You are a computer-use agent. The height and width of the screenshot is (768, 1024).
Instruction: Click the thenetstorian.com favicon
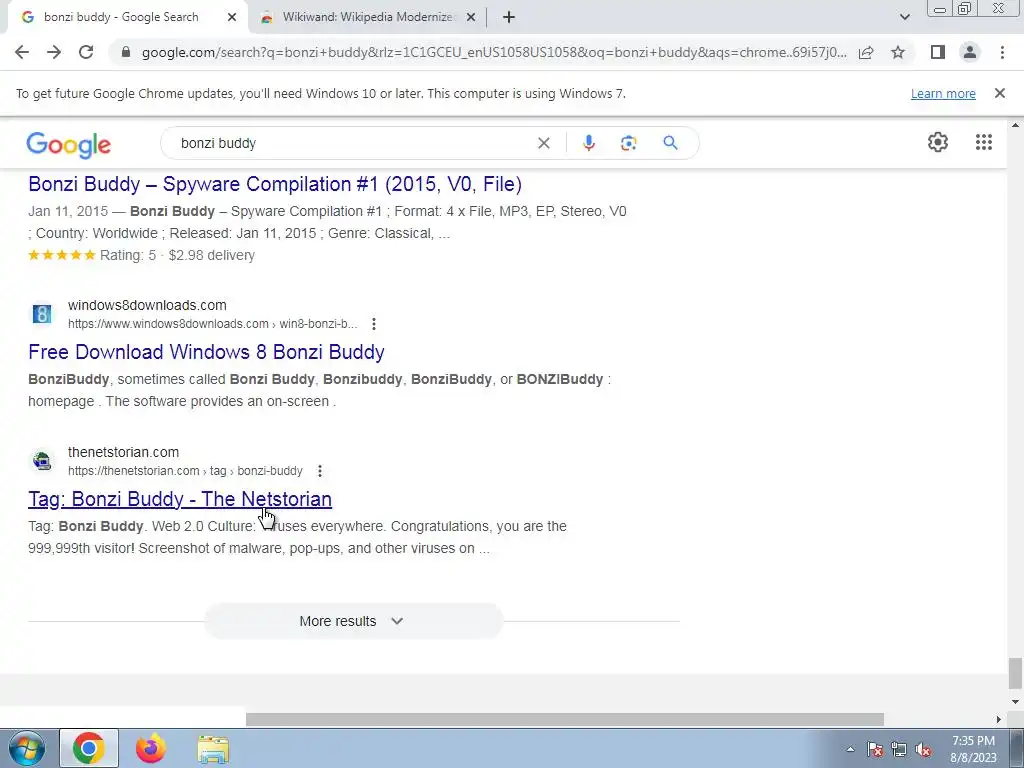coord(42,461)
